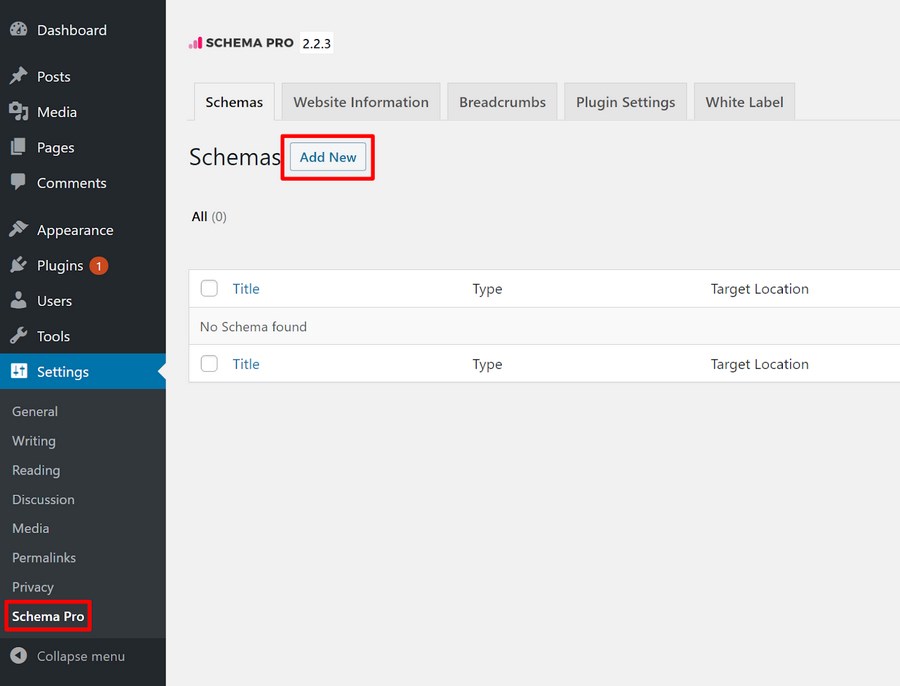Click the Appearance paintbrush icon

point(18,229)
